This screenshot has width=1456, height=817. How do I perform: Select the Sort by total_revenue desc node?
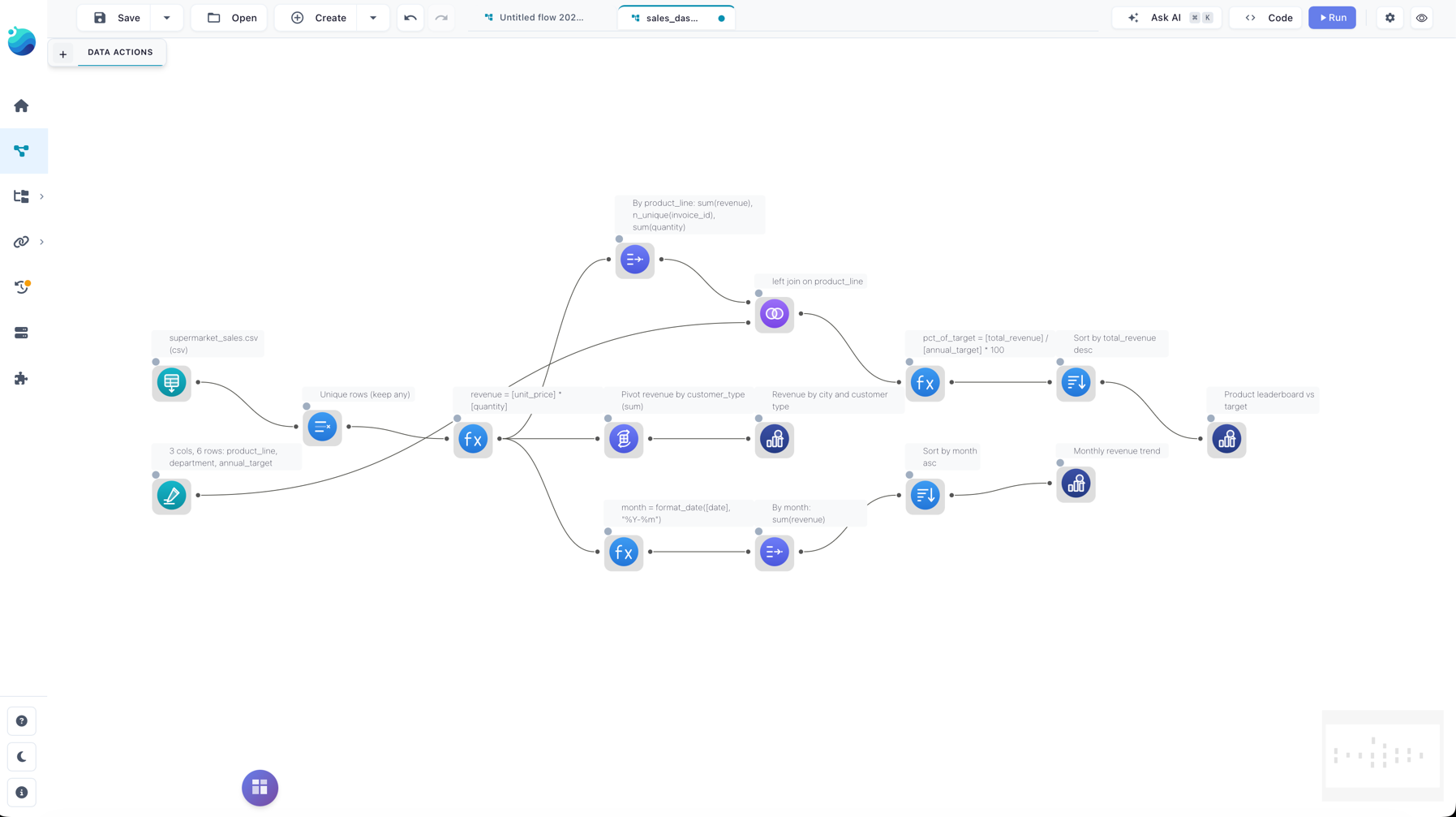click(x=1076, y=382)
